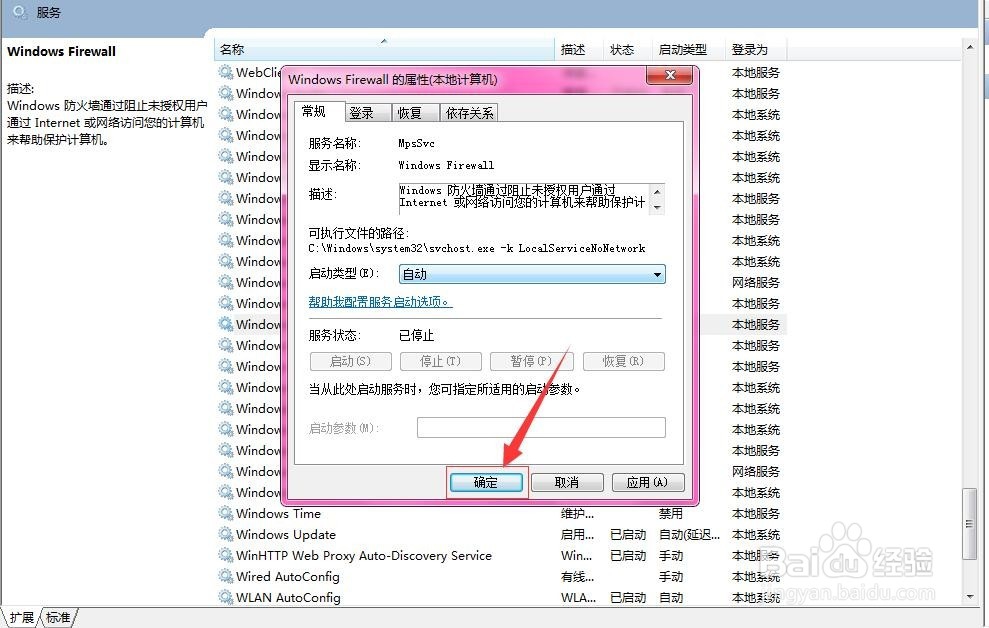Sort by the 描述 column header

pos(579,49)
